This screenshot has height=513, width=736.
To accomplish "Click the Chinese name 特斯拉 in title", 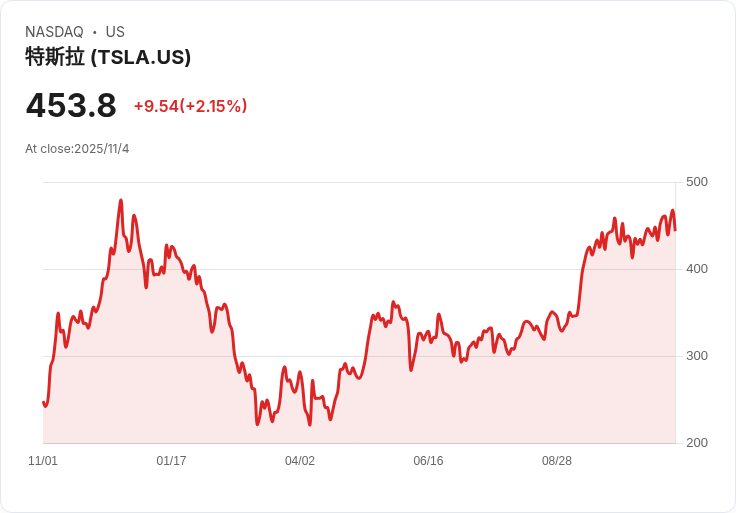I will pyautogui.click(x=55, y=57).
